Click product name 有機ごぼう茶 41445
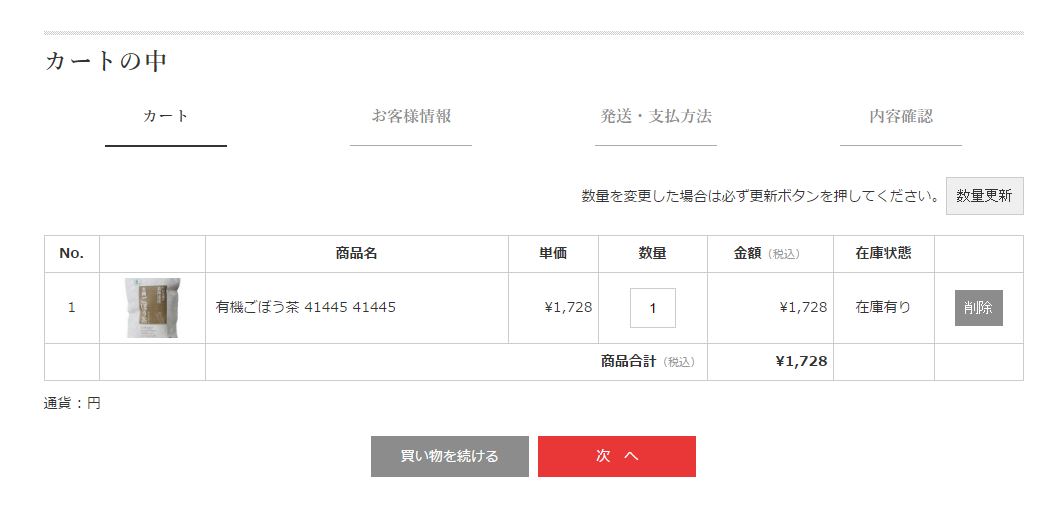This screenshot has height=526, width=1053. click(306, 307)
